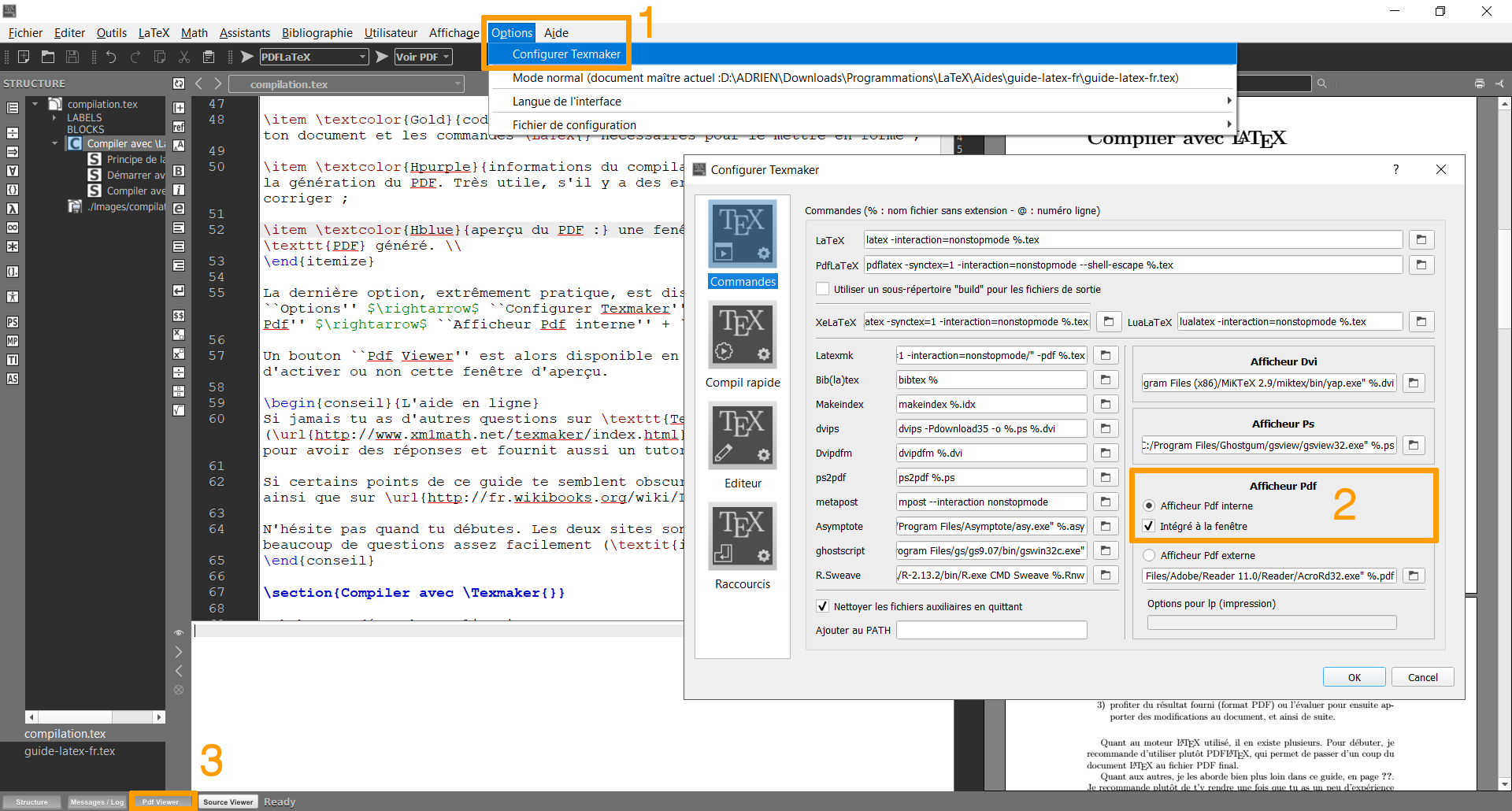Click the undo arrow in the toolbar
Screen dimensions: 1512x811
(x=111, y=57)
